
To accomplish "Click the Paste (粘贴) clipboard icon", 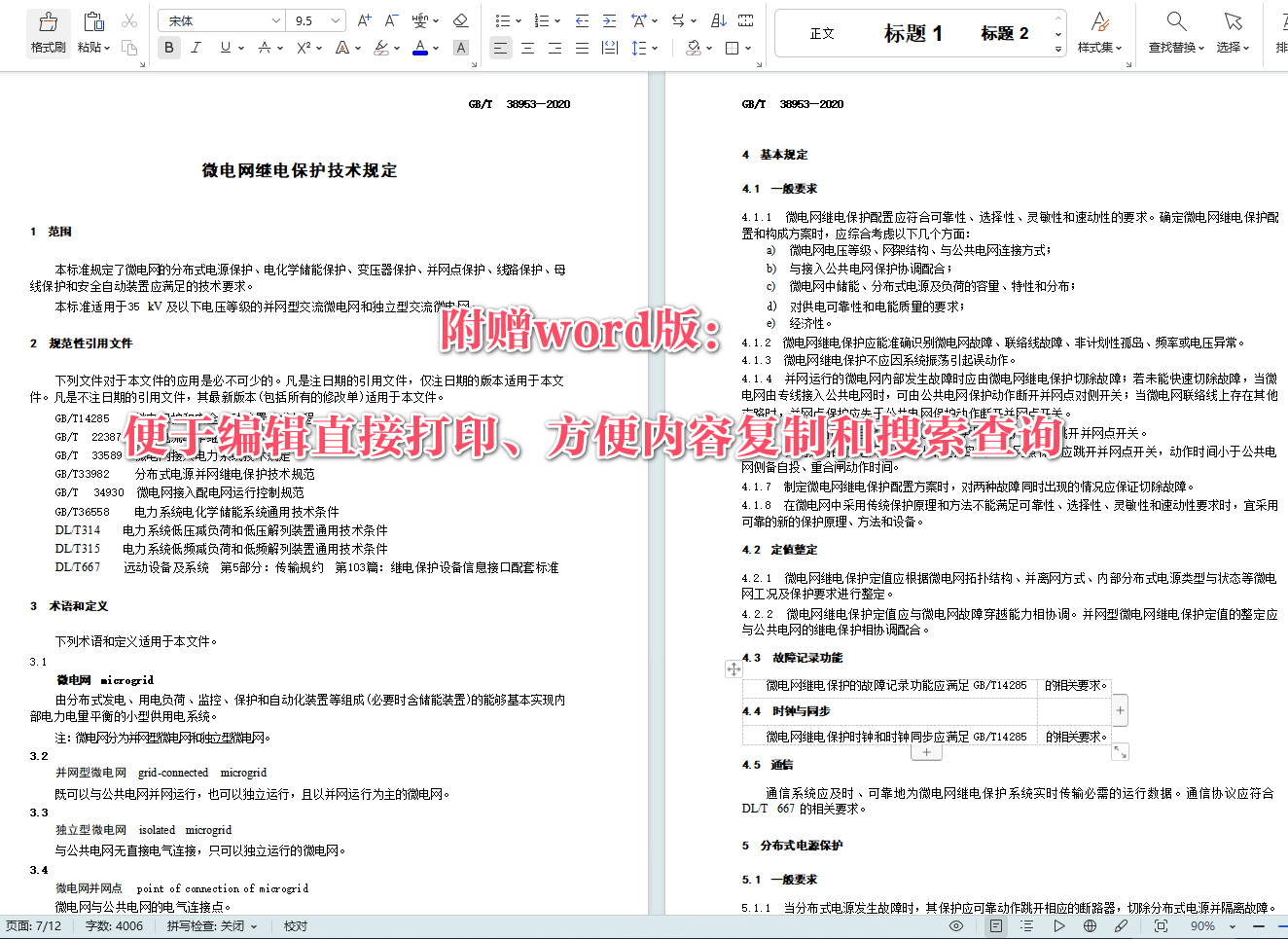I will [93, 22].
